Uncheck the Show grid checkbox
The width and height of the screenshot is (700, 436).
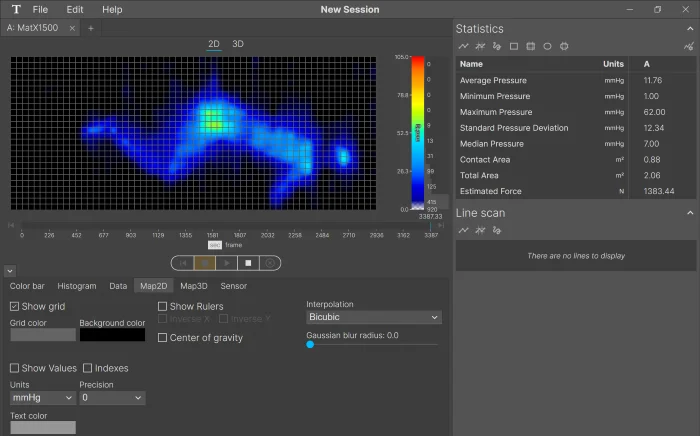15,306
